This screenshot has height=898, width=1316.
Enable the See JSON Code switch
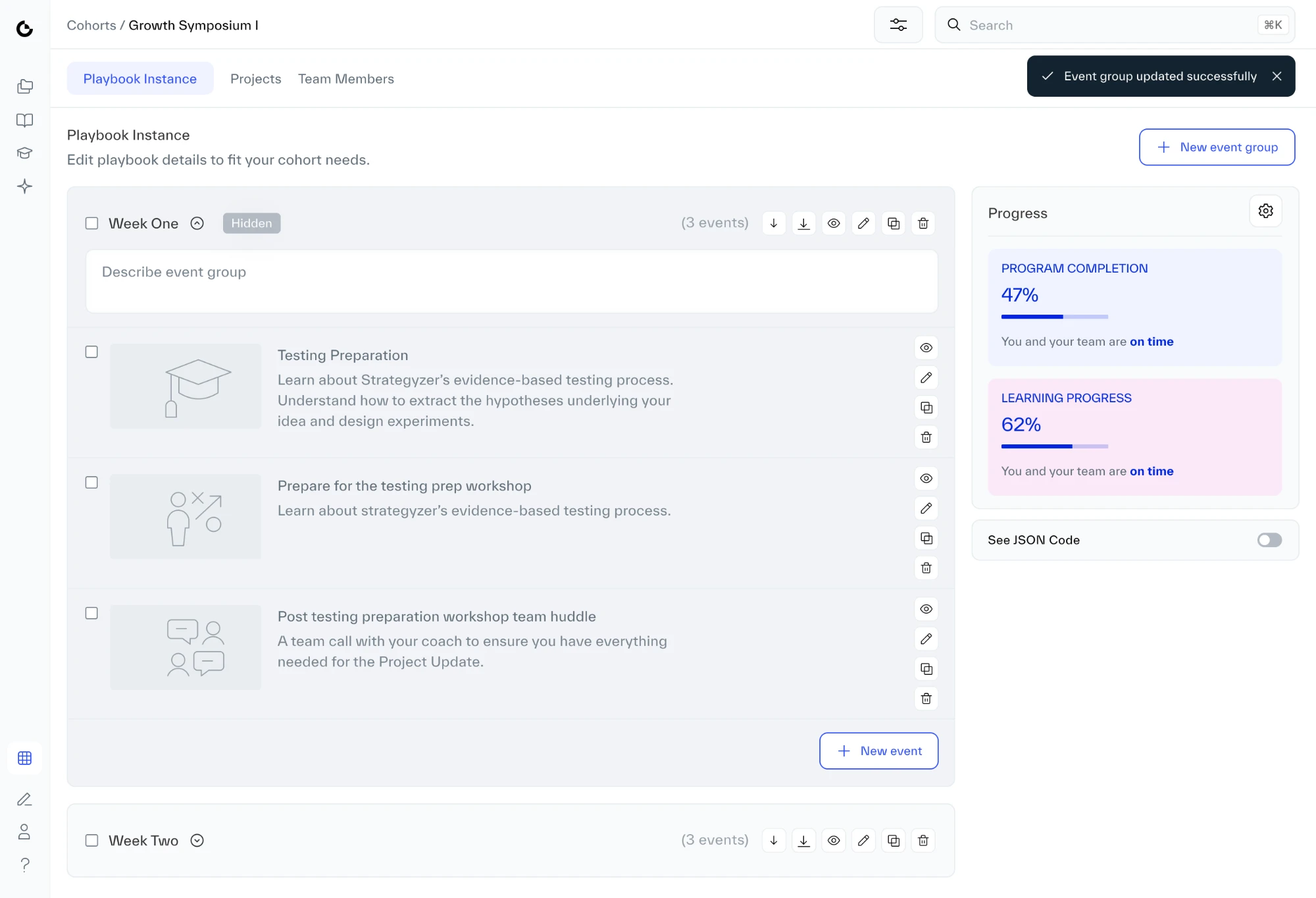[1269, 541]
